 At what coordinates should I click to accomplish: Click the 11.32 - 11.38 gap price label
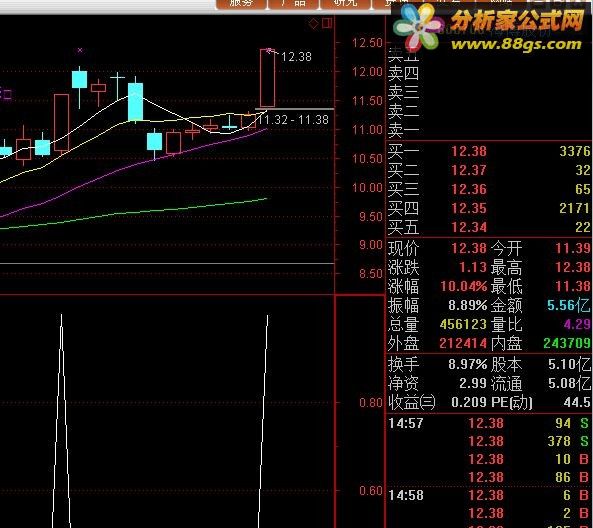tap(293, 120)
